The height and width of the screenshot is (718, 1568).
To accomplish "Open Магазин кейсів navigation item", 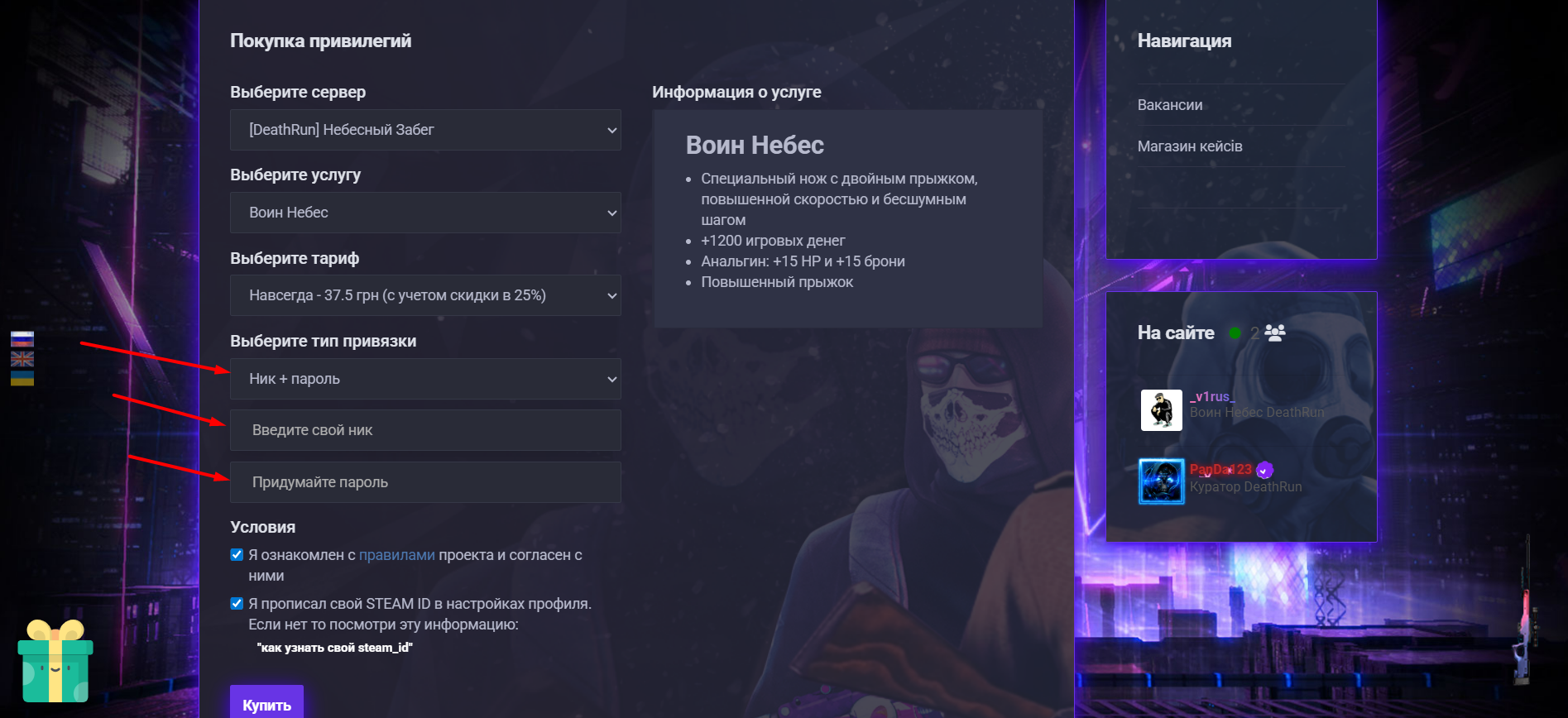I will 1190,146.
